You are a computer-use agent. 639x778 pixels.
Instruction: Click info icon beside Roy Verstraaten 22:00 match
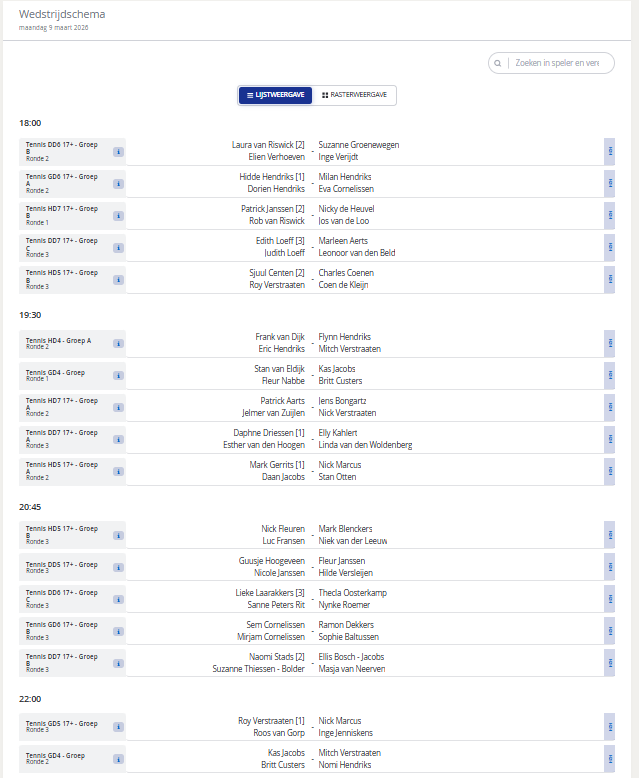click(x=118, y=728)
